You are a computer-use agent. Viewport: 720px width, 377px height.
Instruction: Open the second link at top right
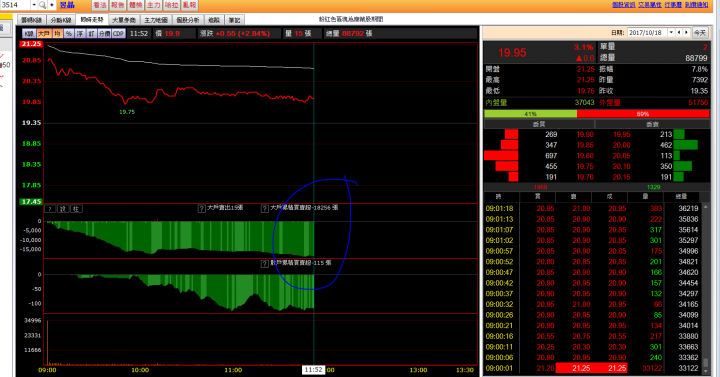tap(650, 5)
